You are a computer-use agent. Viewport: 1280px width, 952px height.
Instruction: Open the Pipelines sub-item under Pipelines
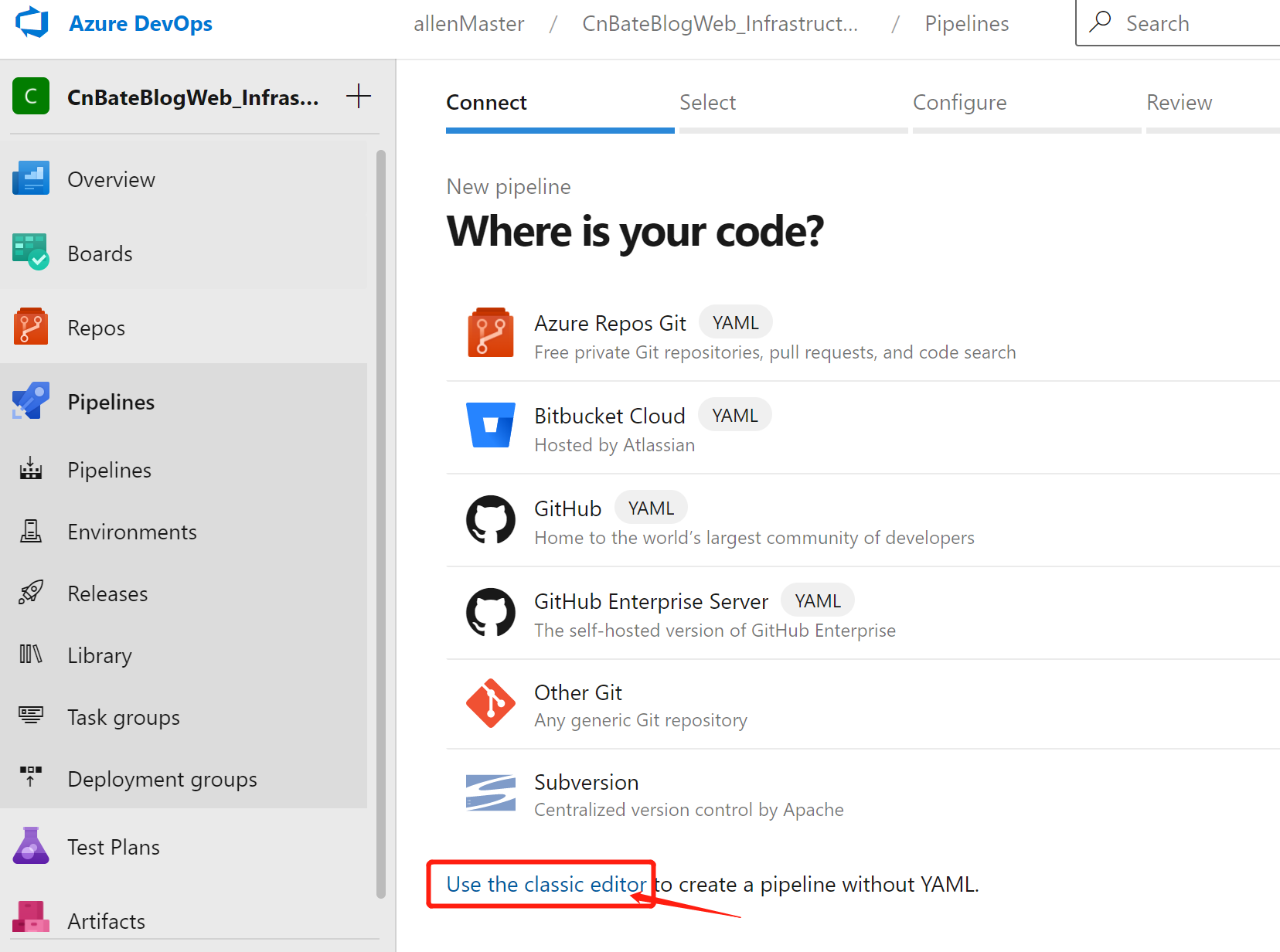(x=109, y=471)
